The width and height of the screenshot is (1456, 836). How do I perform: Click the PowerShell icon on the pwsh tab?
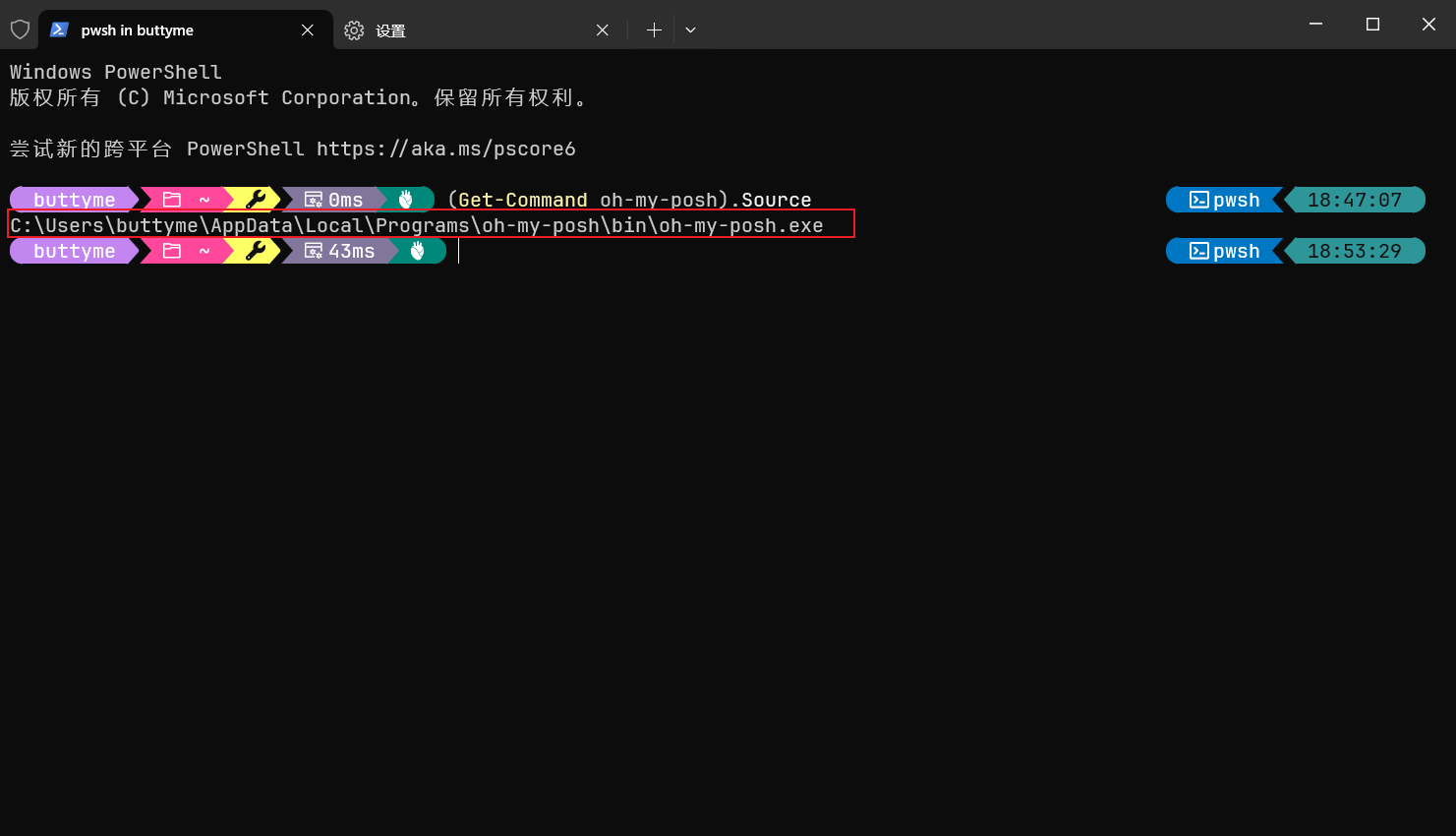click(59, 30)
